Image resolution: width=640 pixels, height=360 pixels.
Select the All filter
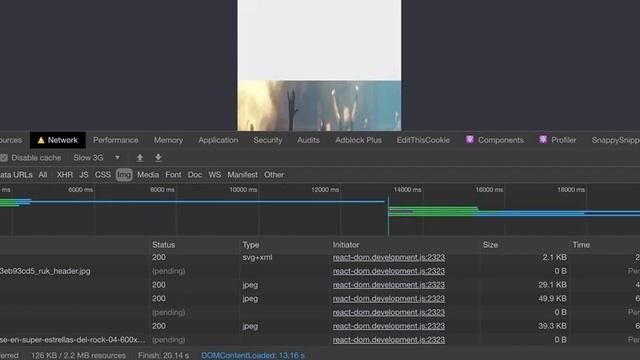point(43,175)
